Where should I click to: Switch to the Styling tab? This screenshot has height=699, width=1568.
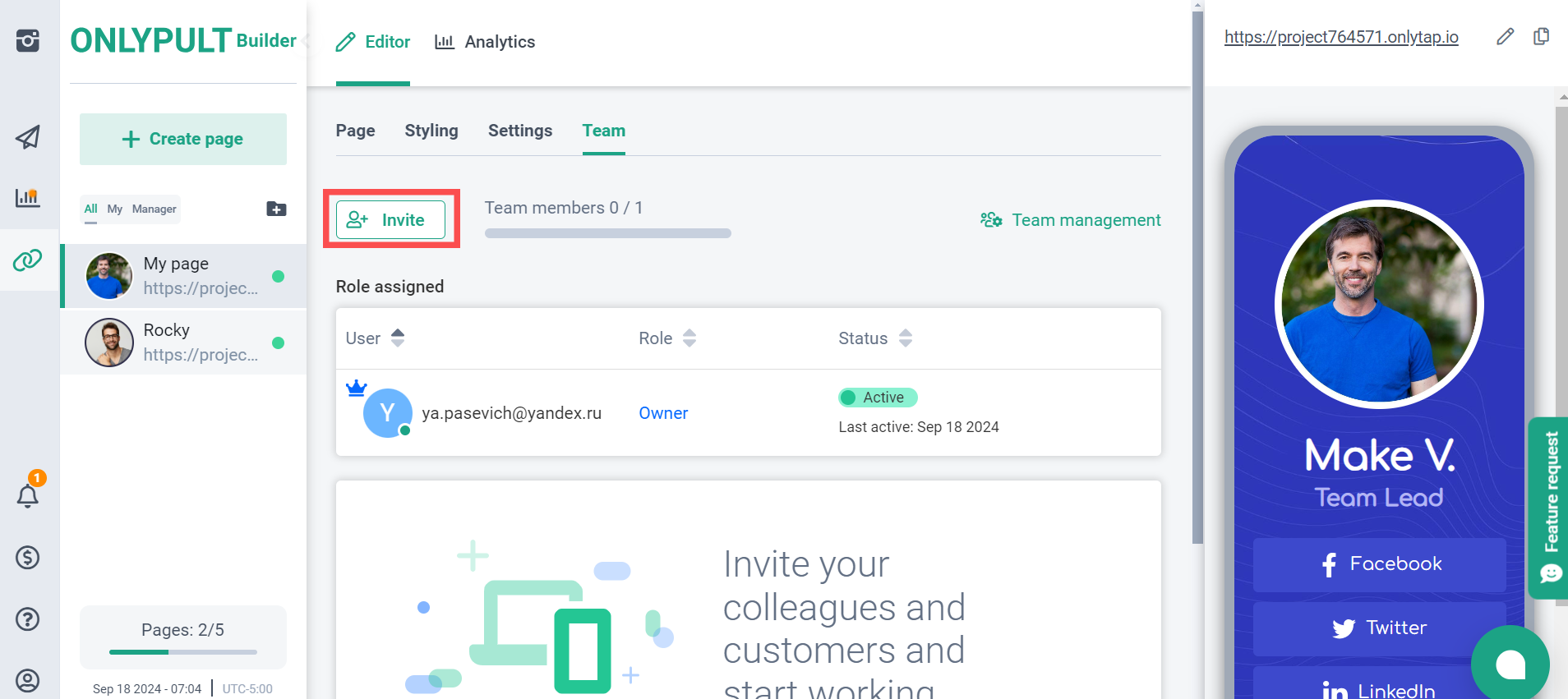[x=431, y=131]
